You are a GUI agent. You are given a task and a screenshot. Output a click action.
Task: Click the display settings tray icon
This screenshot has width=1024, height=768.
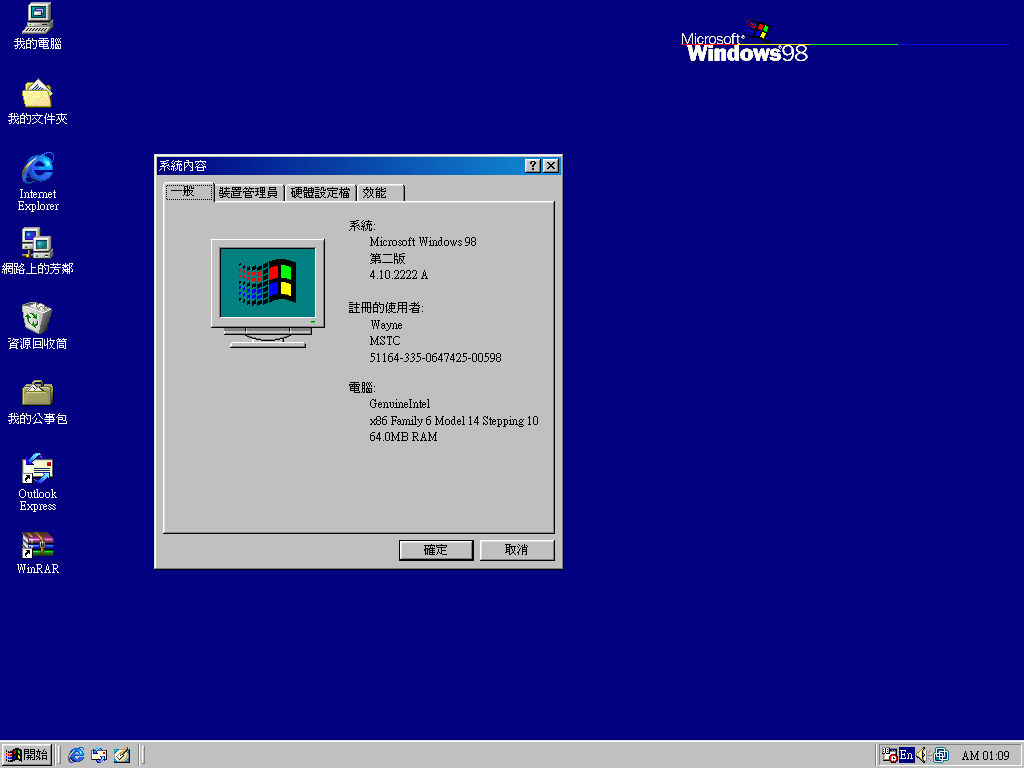(940, 755)
